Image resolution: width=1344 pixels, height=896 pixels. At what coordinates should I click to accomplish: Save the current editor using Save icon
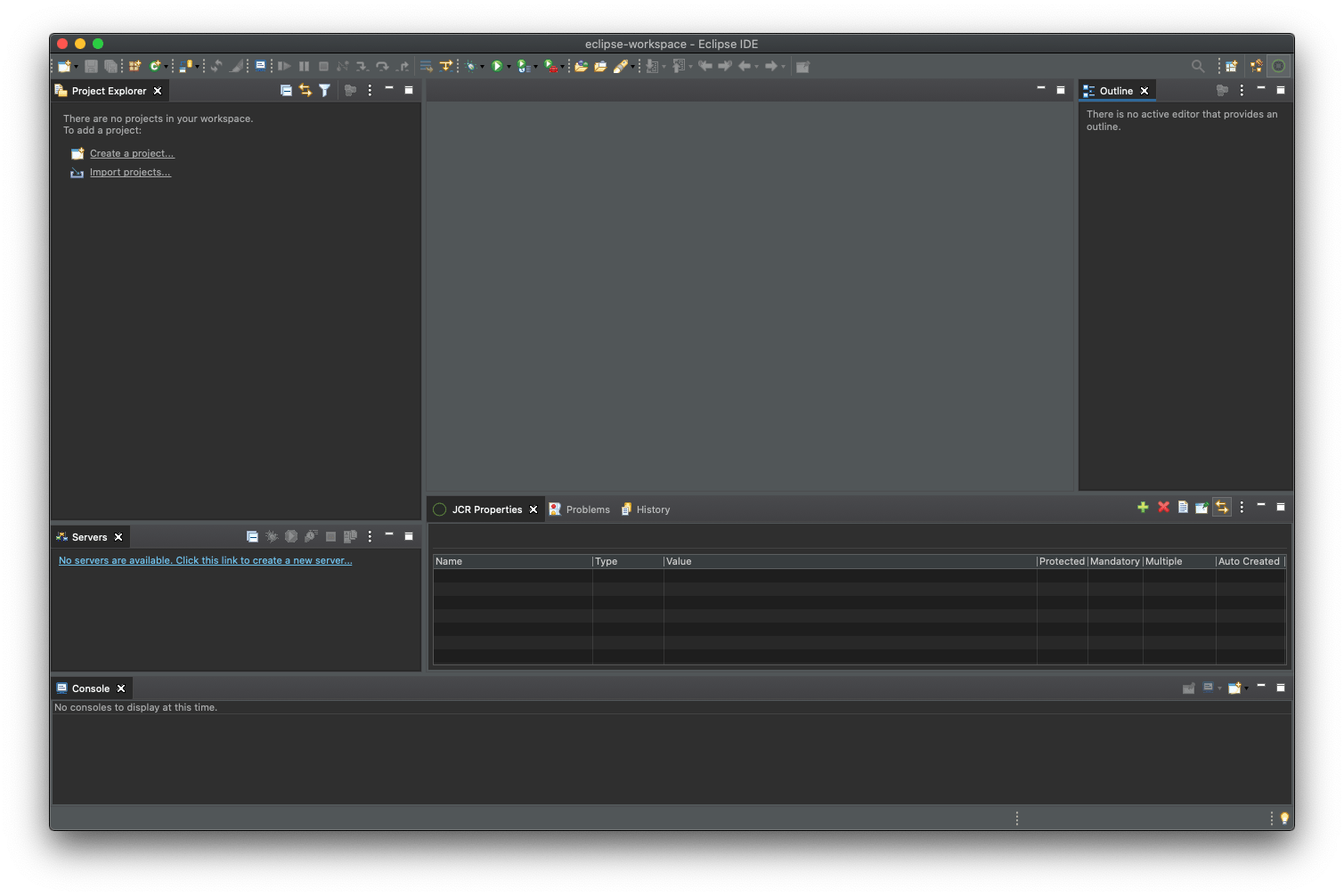point(91,66)
